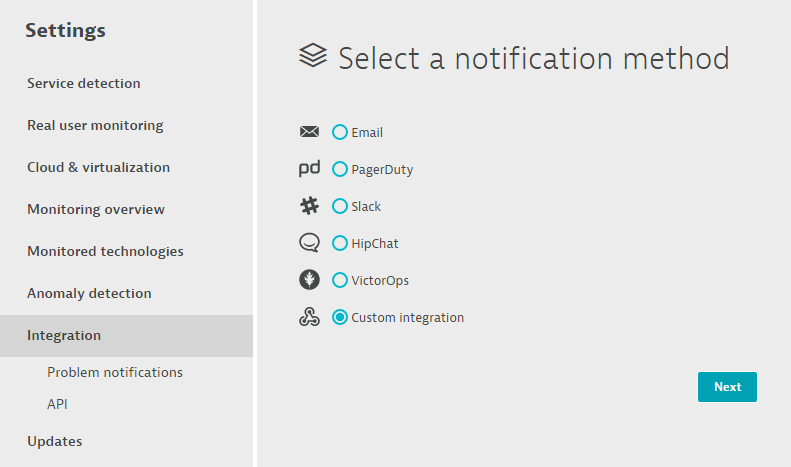Open Problem notifications settings
The width and height of the screenshot is (791, 467).
tap(115, 372)
